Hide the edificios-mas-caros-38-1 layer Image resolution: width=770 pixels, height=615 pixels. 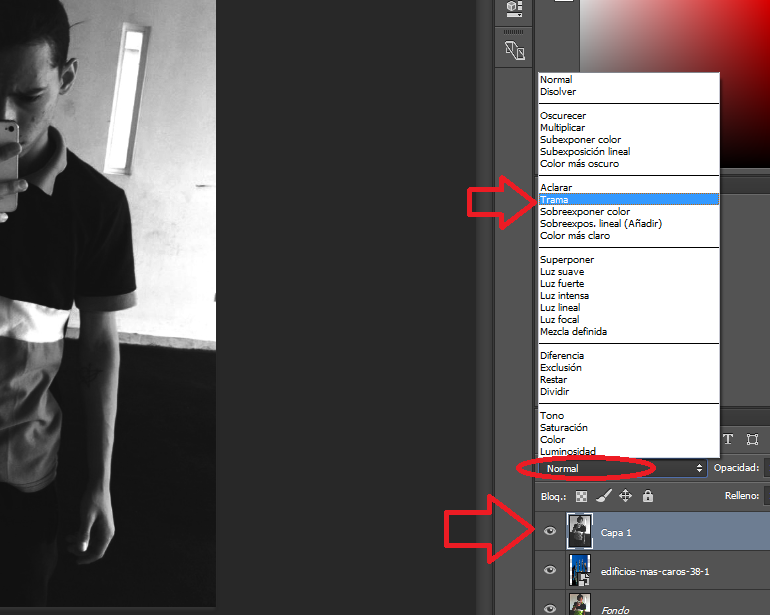[x=550, y=570]
